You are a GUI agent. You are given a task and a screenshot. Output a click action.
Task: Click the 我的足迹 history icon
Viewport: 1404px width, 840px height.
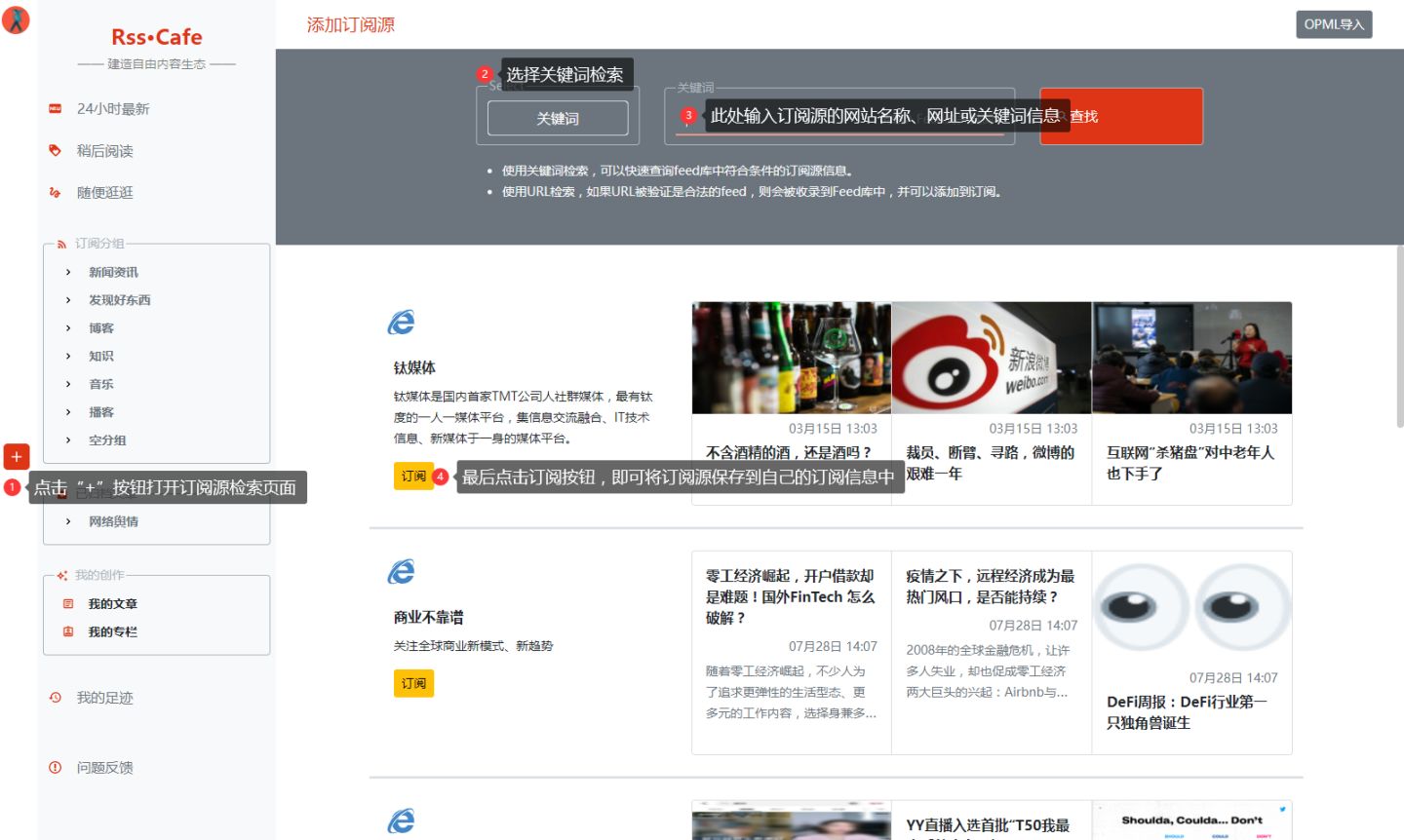point(56,698)
